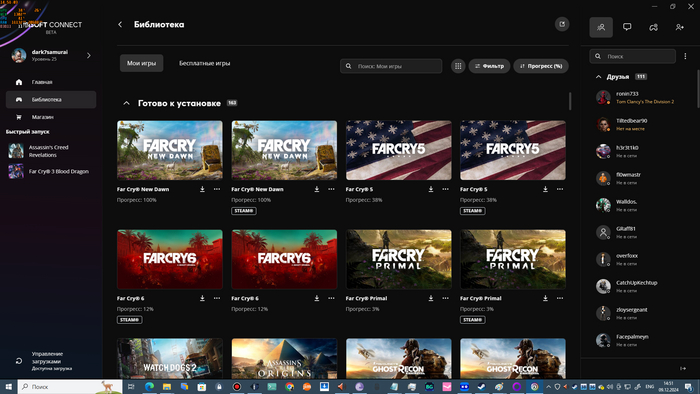Switch to the Бесплатные игры tab
This screenshot has height=394, width=700.
[204, 63]
